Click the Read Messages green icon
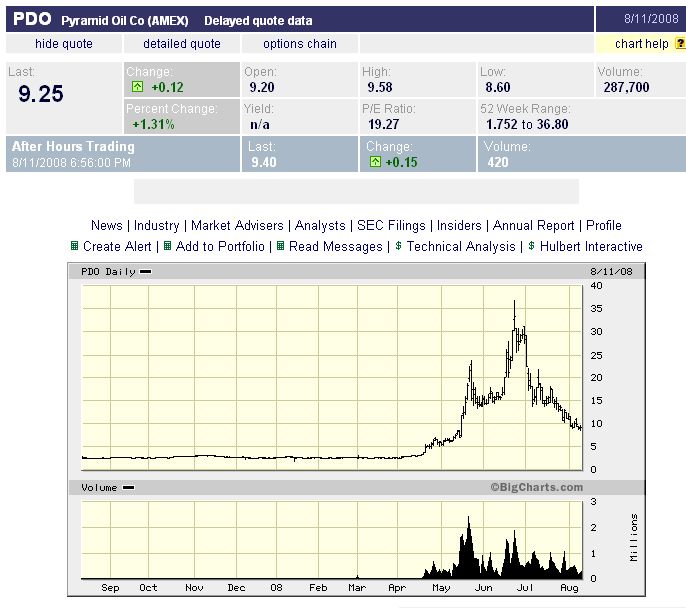Screen dimensions: 686x608 pyautogui.click(x=280, y=245)
